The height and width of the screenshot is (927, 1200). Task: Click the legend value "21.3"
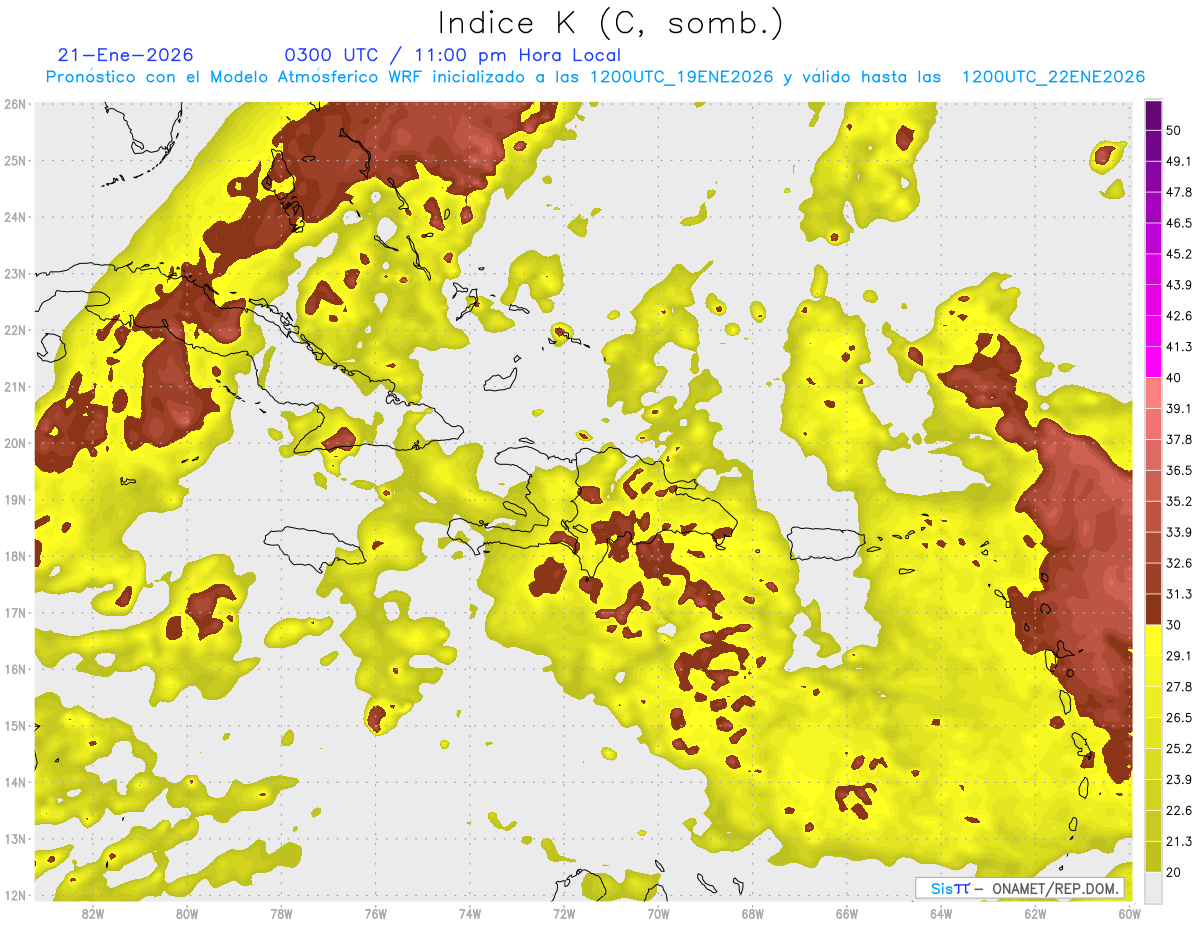(1178, 841)
